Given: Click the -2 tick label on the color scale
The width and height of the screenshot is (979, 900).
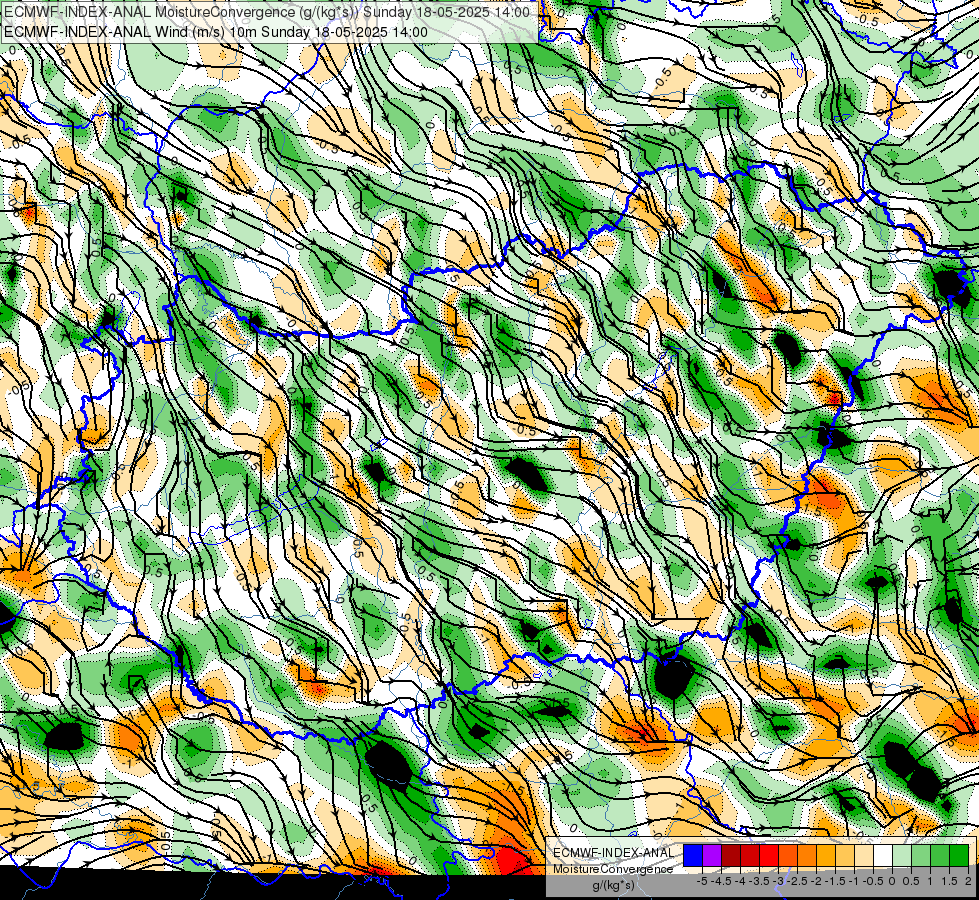Looking at the screenshot, I should (x=816, y=881).
